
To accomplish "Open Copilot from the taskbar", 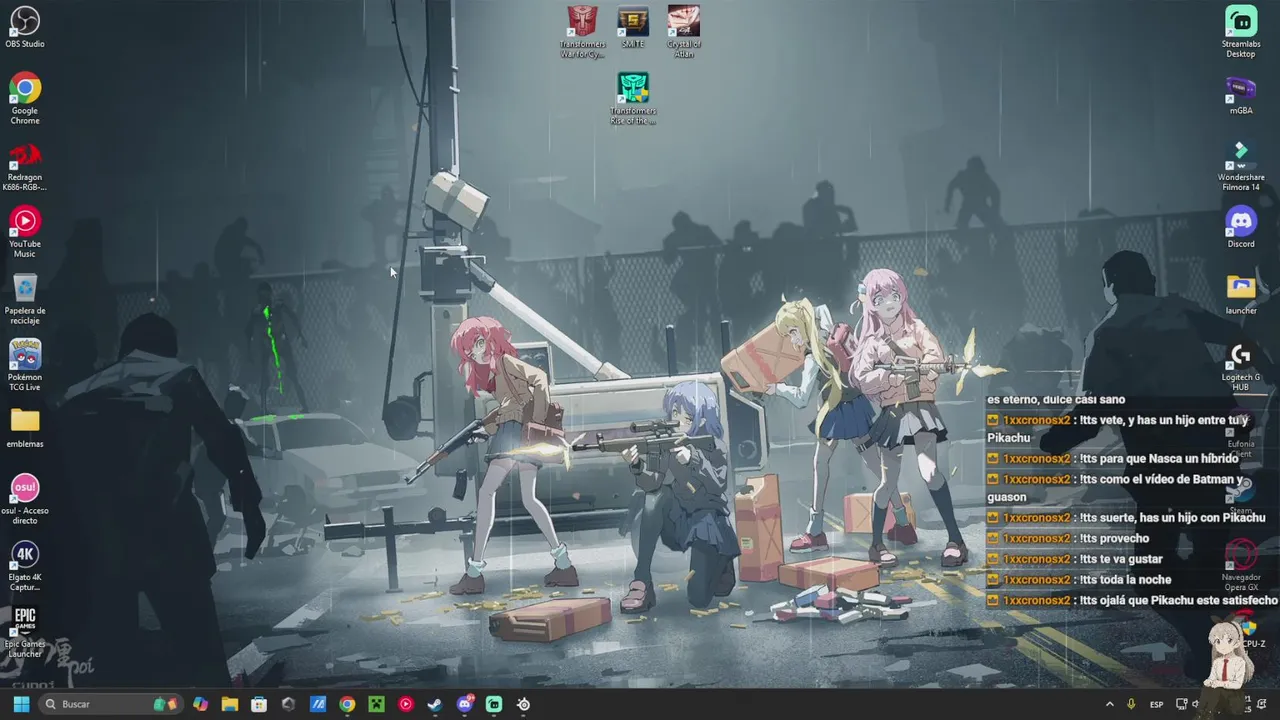I will pyautogui.click(x=201, y=704).
